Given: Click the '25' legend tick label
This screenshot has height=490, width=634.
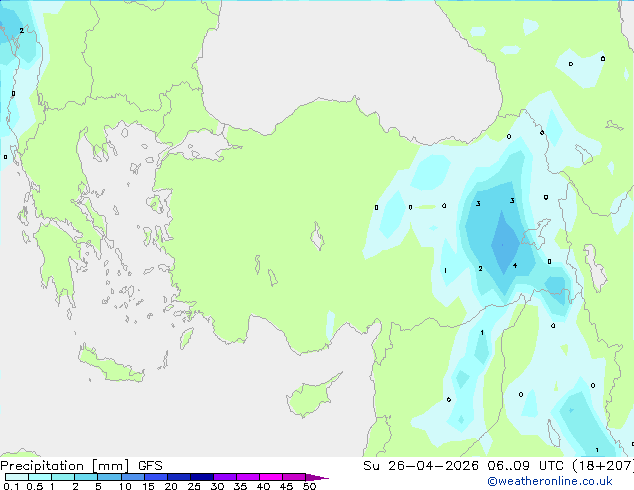Looking at the screenshot, I should coord(194,486).
